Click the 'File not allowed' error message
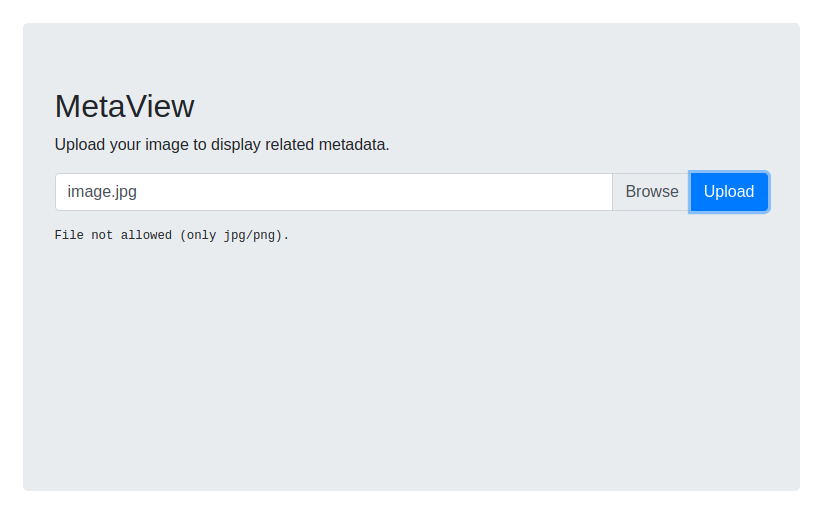Viewport: 817px width, 510px height. coord(171,235)
